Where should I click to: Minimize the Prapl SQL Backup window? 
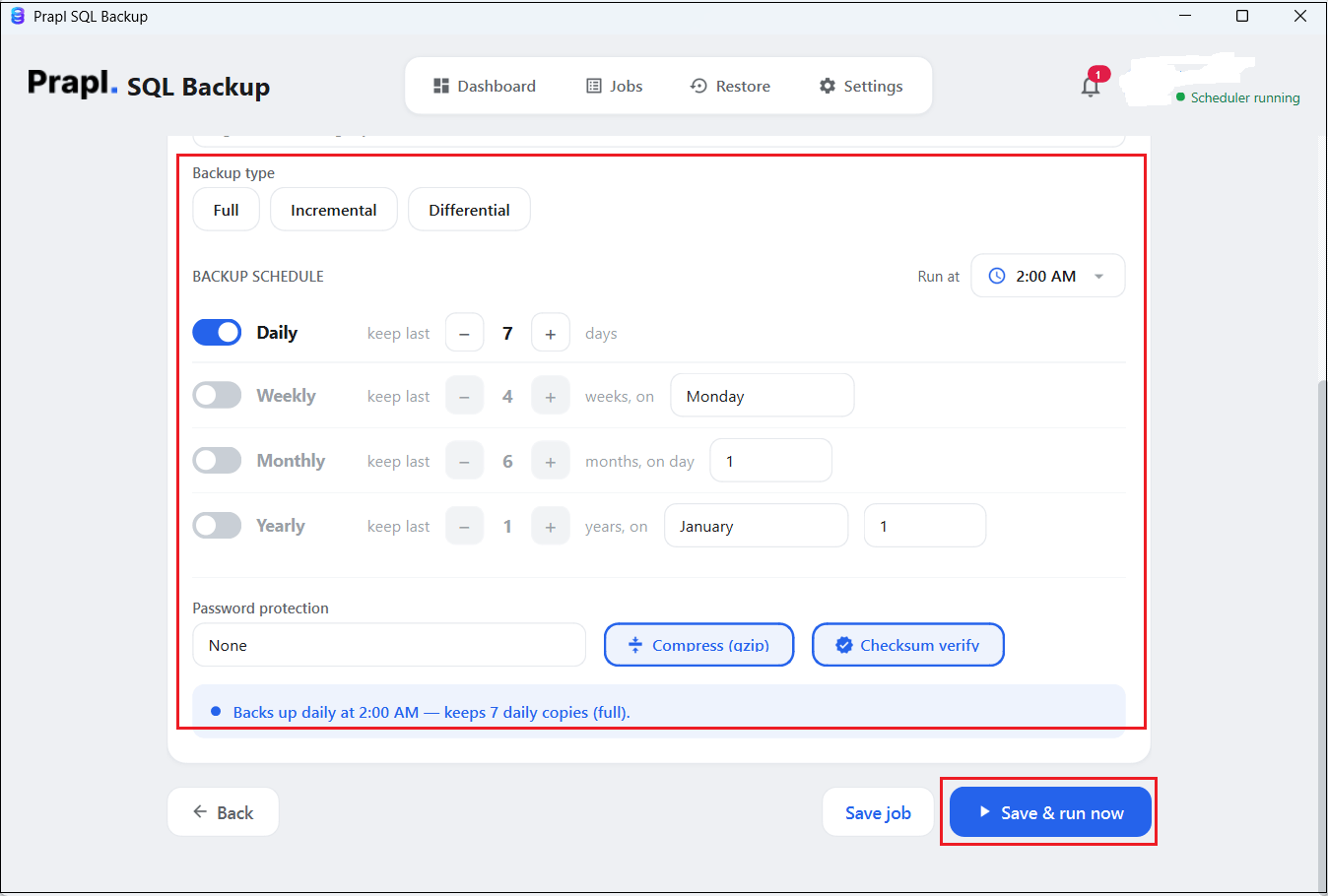click(1185, 16)
